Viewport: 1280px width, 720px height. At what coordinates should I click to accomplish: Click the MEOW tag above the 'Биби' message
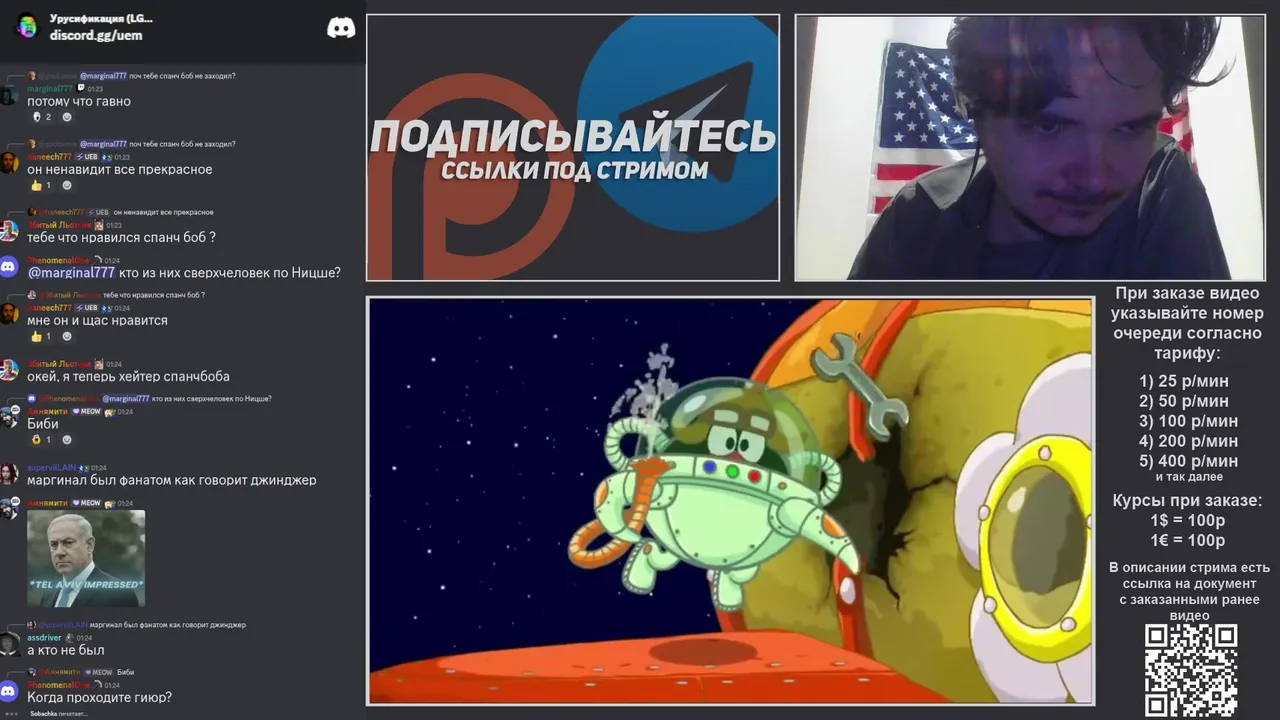pyautogui.click(x=85, y=411)
